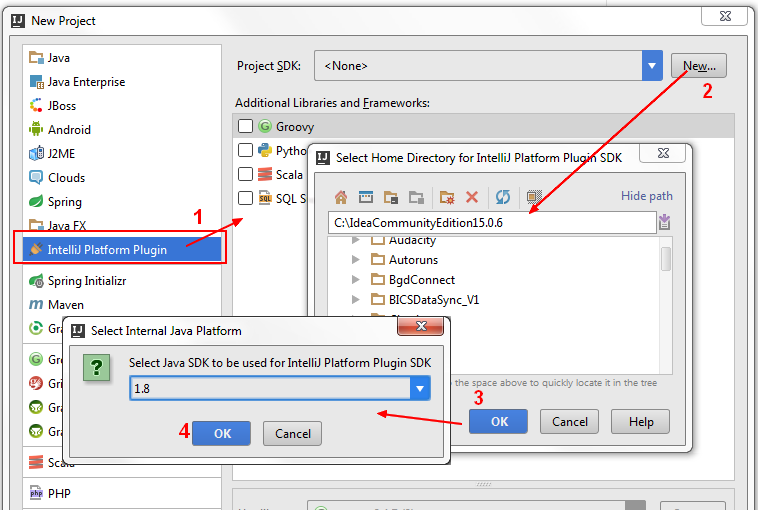Open the Project SDK dropdown
This screenshot has height=510, width=758.
pos(652,65)
